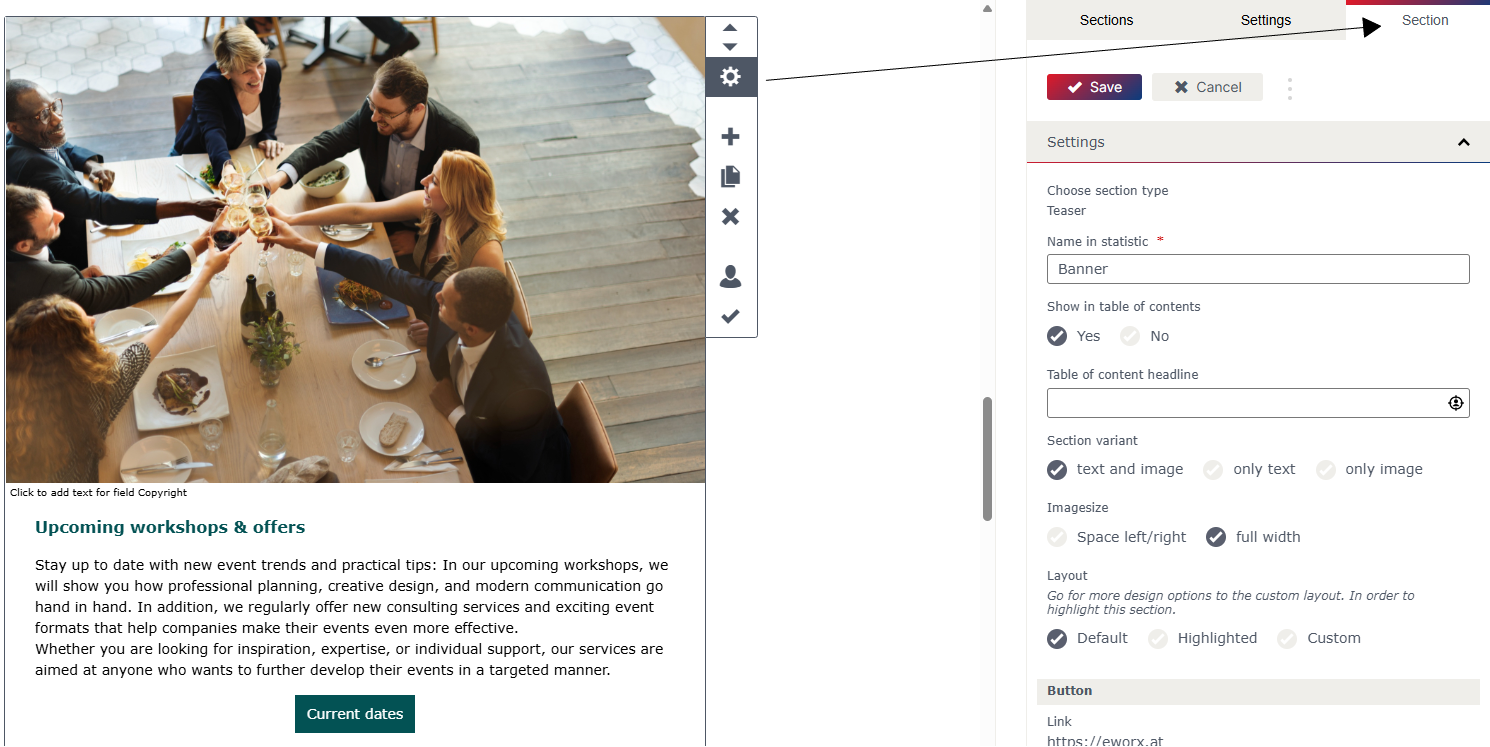Move section down with the down arrow

[730, 46]
